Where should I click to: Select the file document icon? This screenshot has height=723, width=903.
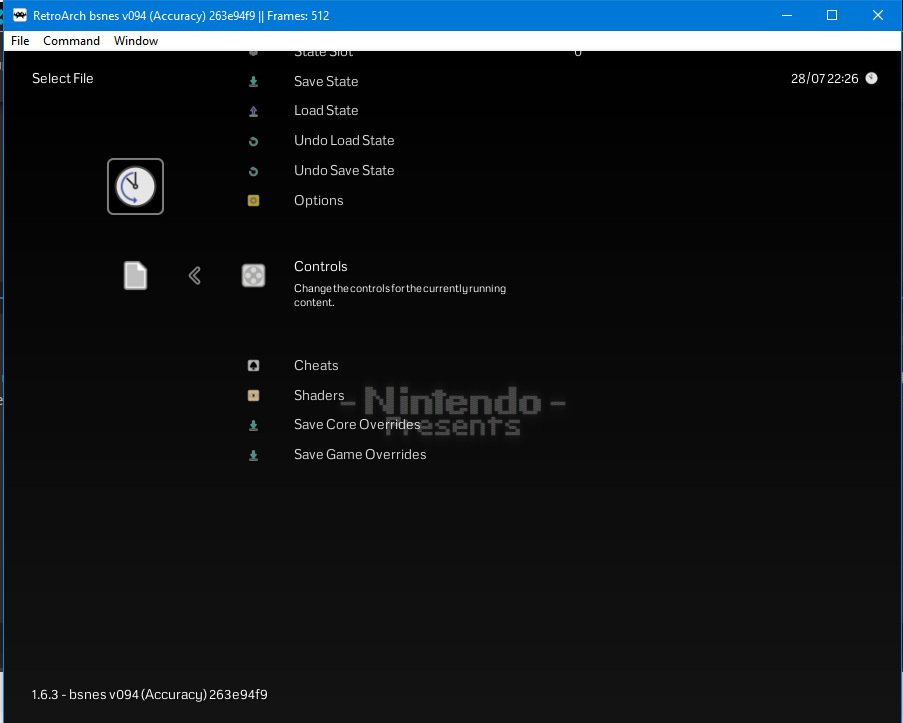click(x=135, y=275)
